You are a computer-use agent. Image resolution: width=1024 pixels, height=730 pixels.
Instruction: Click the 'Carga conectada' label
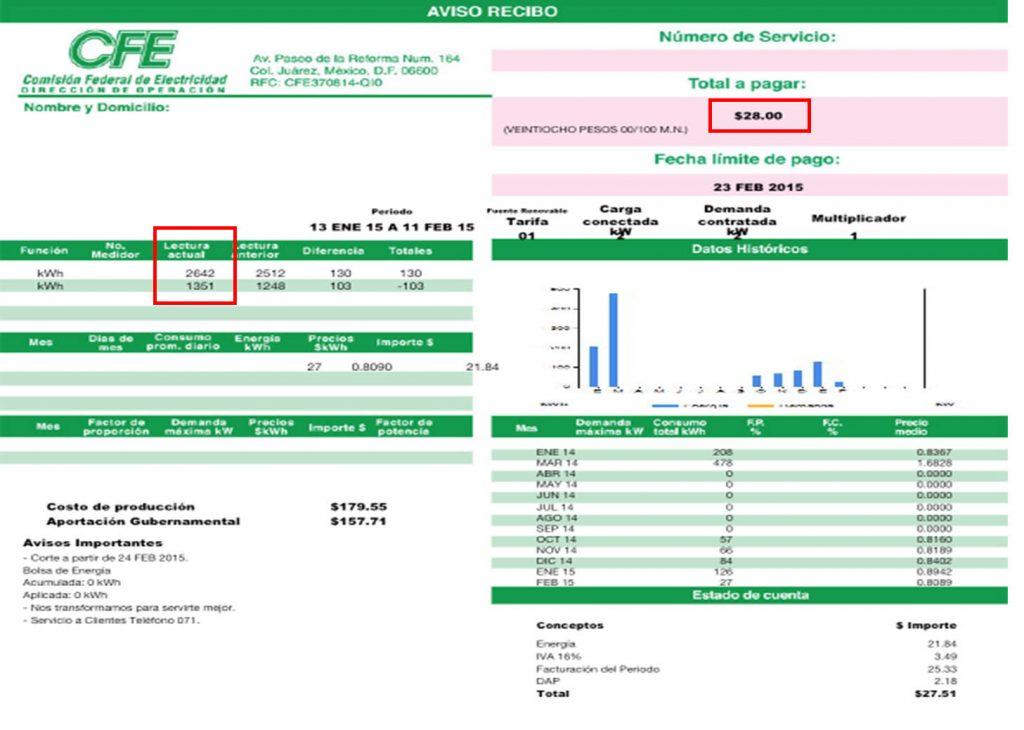(620, 215)
